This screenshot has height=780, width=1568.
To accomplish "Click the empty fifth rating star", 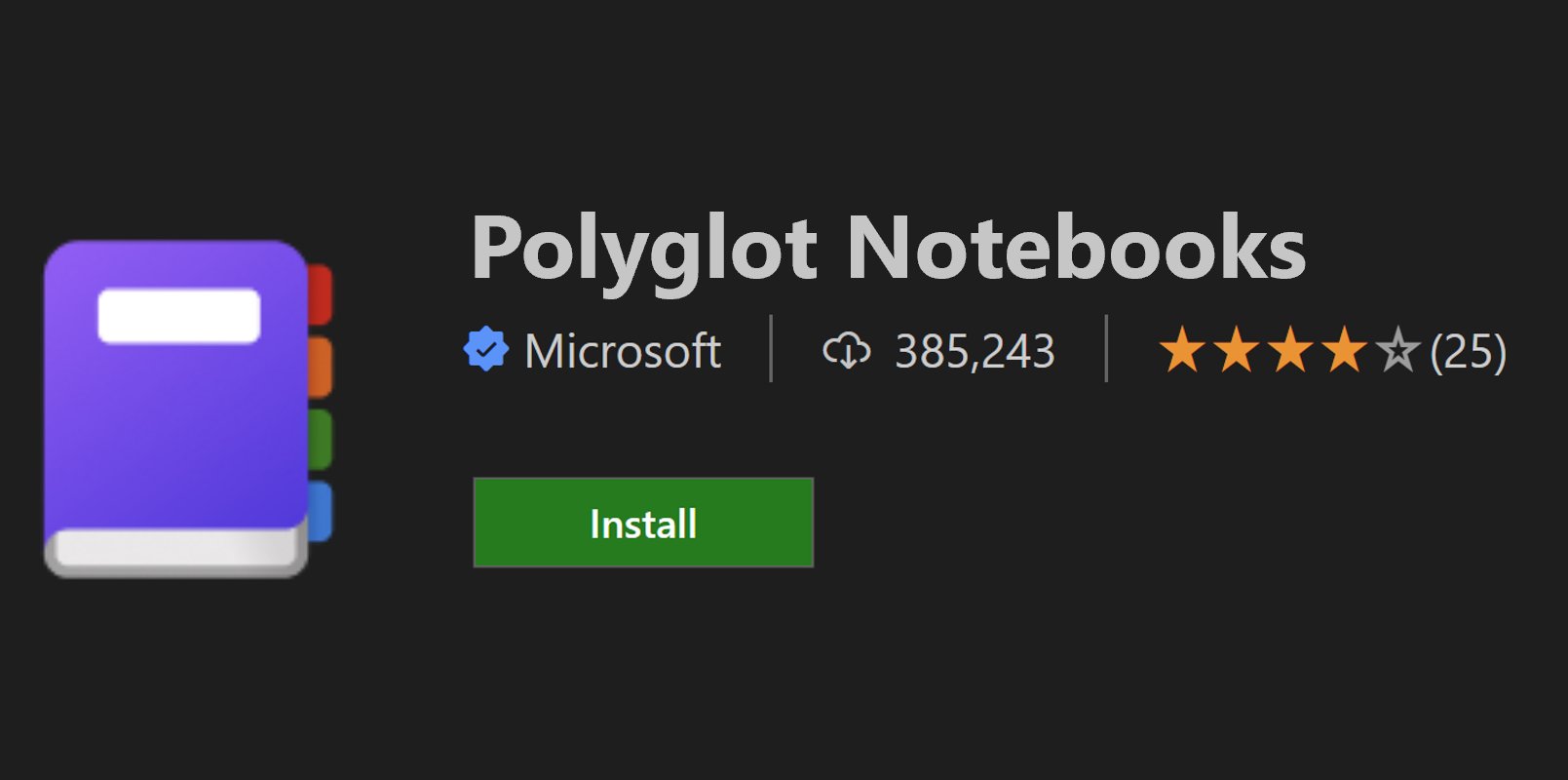I will coord(1398,350).
